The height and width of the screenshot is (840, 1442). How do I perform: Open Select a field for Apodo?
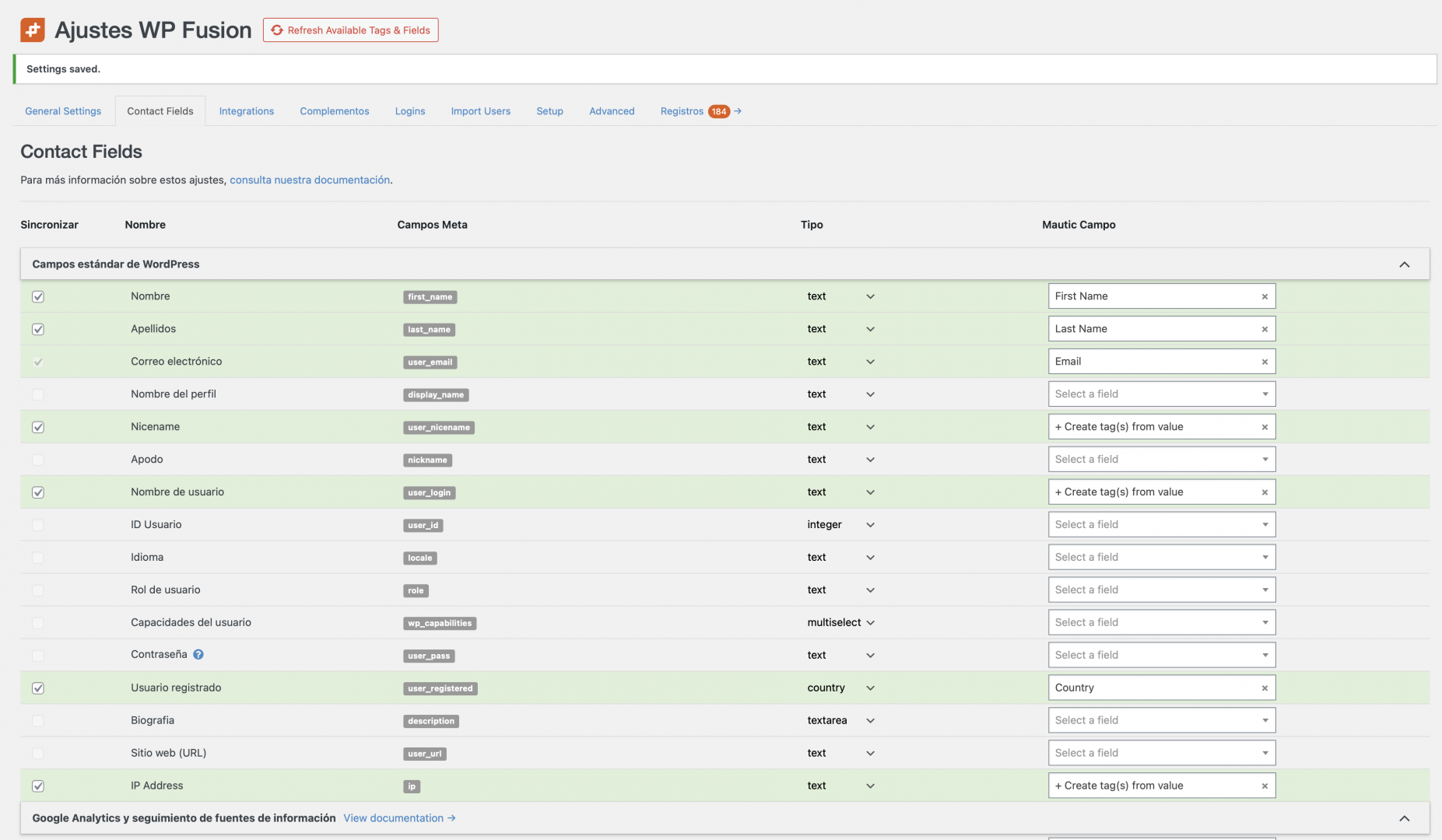click(1162, 460)
